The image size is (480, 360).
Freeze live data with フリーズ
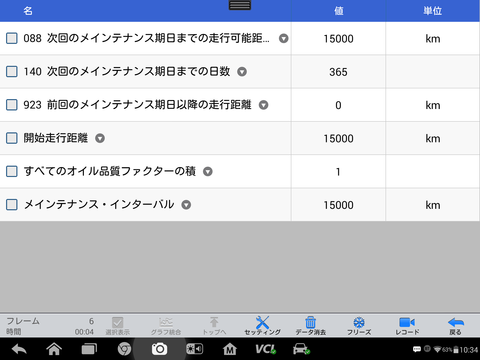[359, 326]
